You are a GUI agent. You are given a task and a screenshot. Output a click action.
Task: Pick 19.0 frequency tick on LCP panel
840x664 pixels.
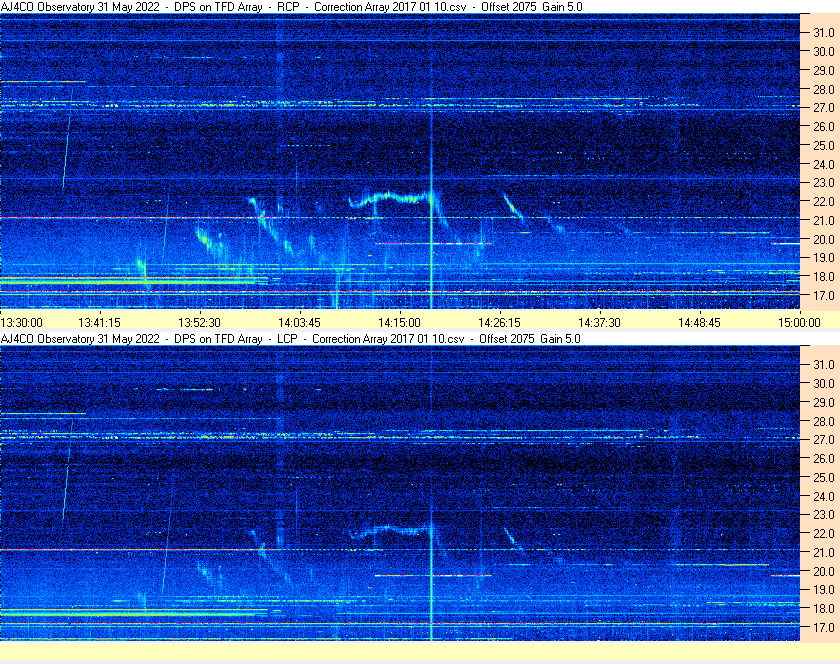pyautogui.click(x=824, y=590)
